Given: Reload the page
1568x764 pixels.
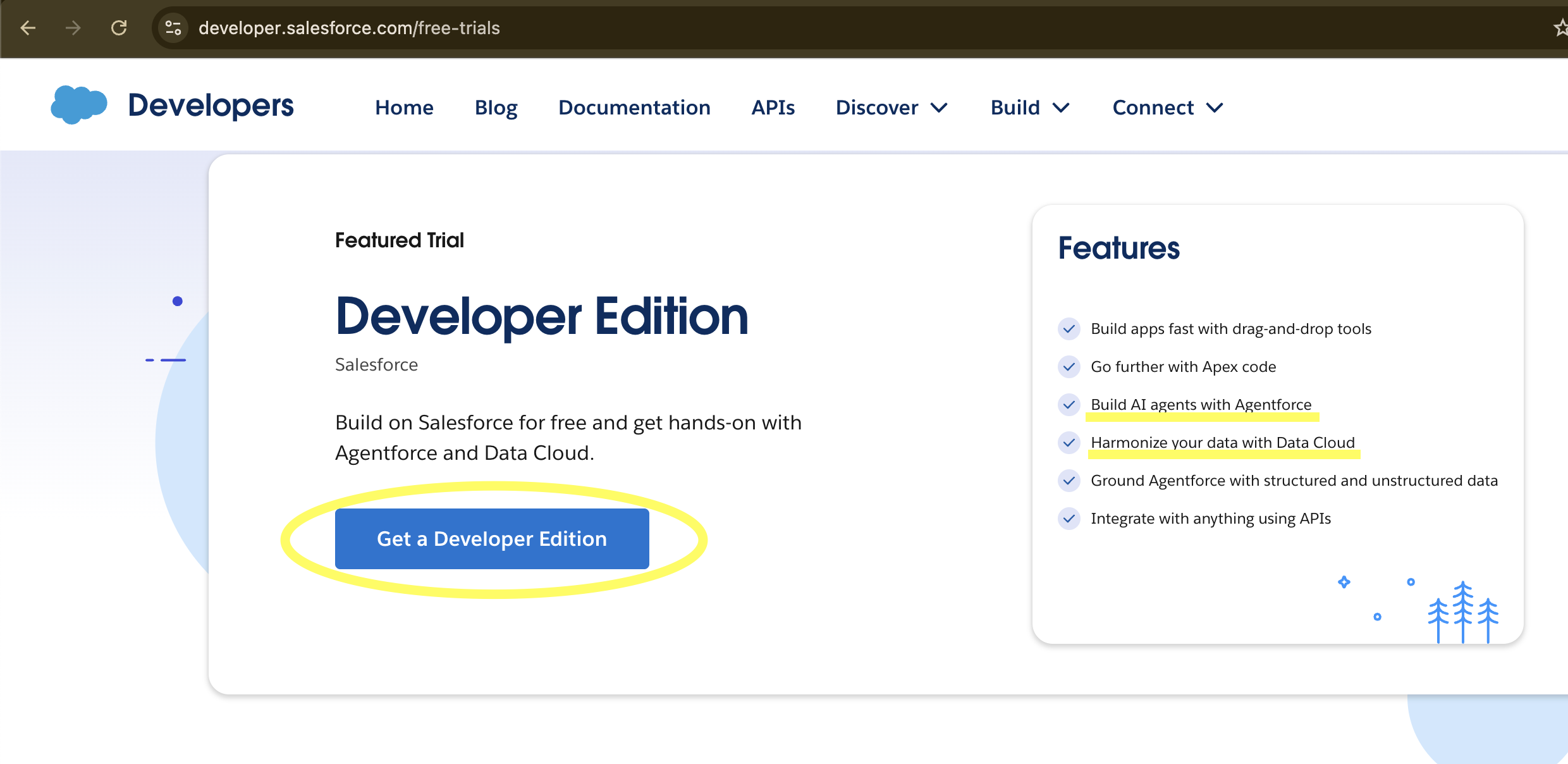Looking at the screenshot, I should [118, 28].
